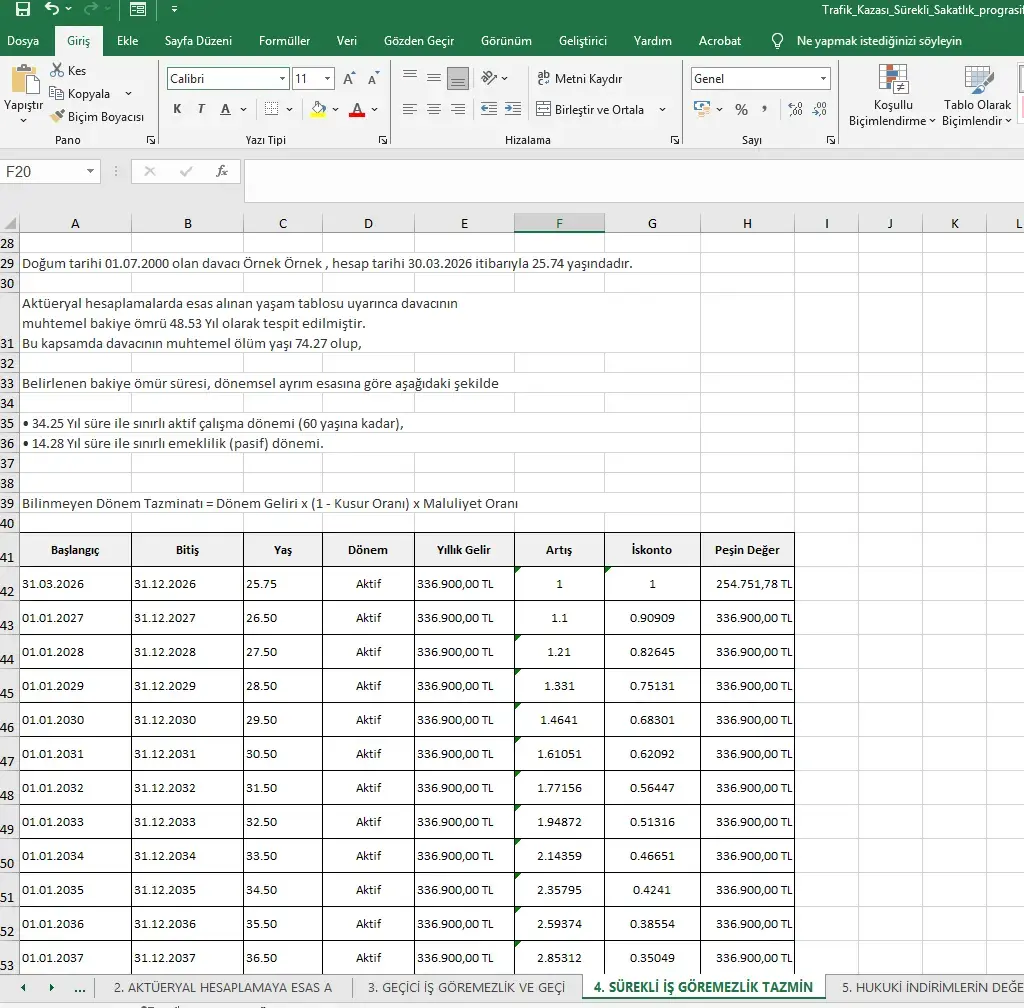This screenshot has width=1024, height=1008.
Task: Click the text orientation icon
Action: point(489,78)
